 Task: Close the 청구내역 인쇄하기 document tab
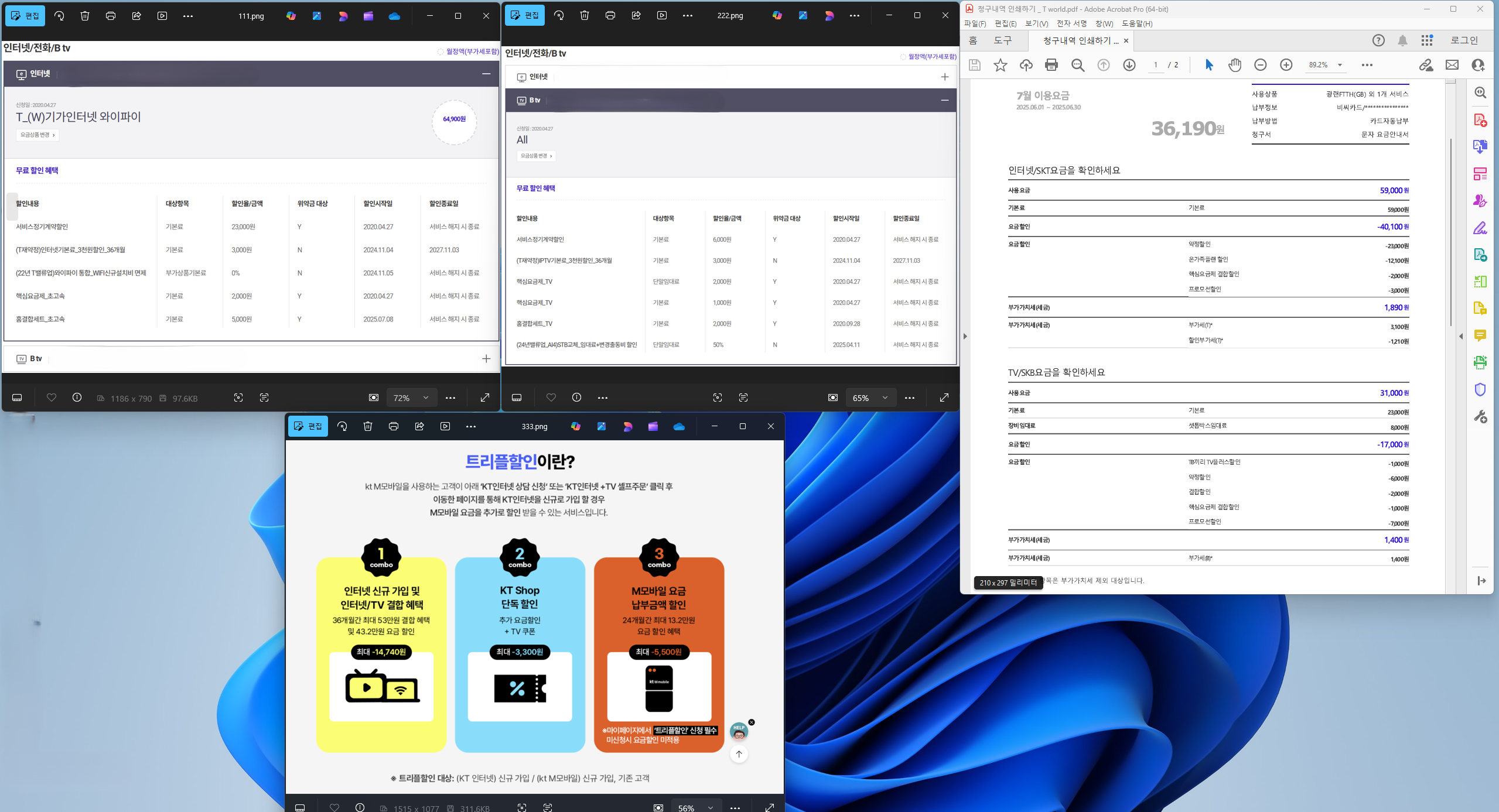(1126, 41)
